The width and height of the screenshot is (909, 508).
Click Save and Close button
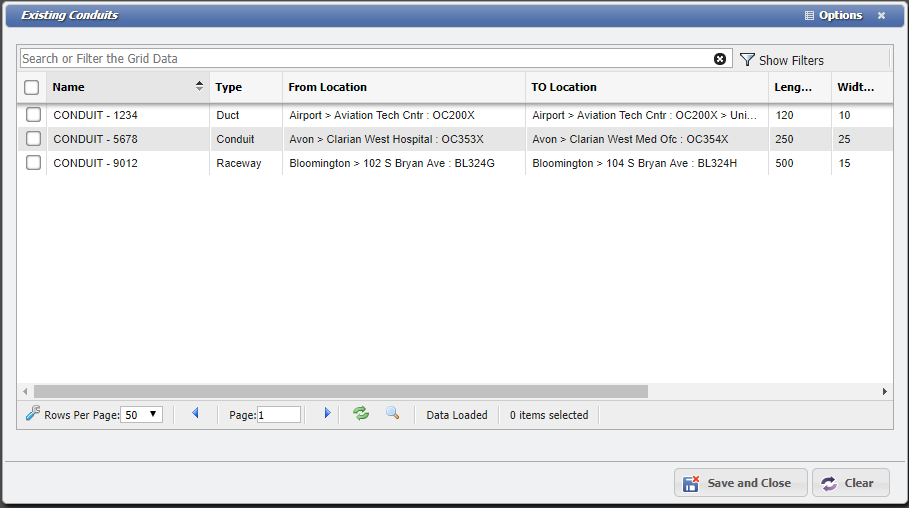click(x=741, y=482)
